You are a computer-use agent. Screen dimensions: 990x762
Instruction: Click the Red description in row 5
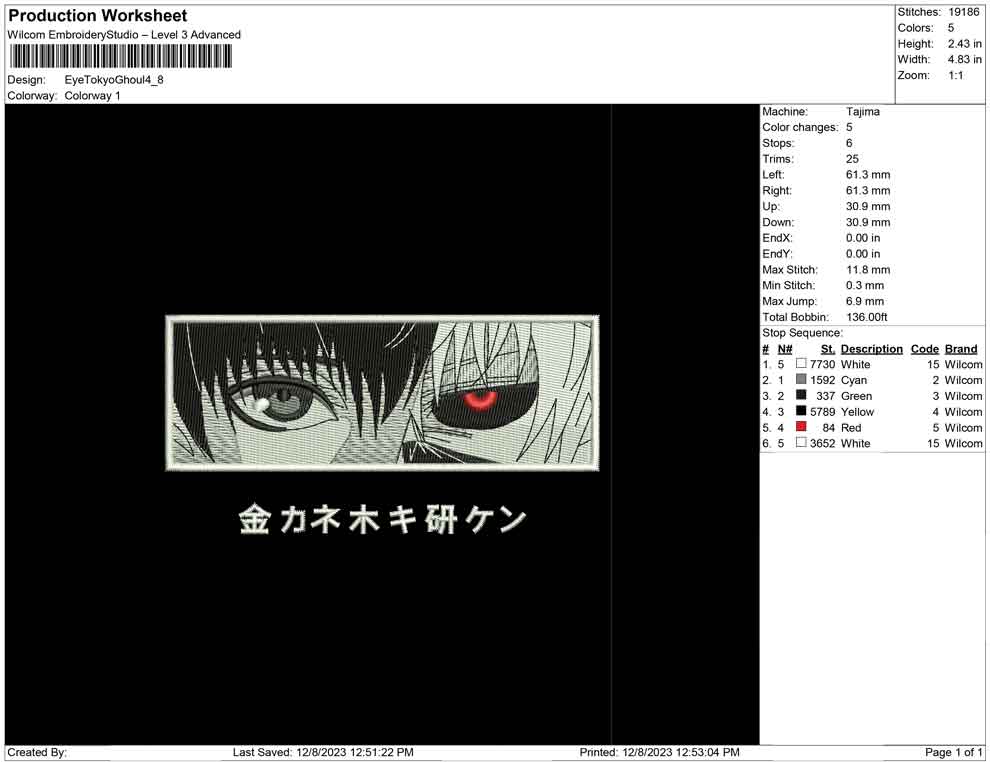tap(850, 427)
